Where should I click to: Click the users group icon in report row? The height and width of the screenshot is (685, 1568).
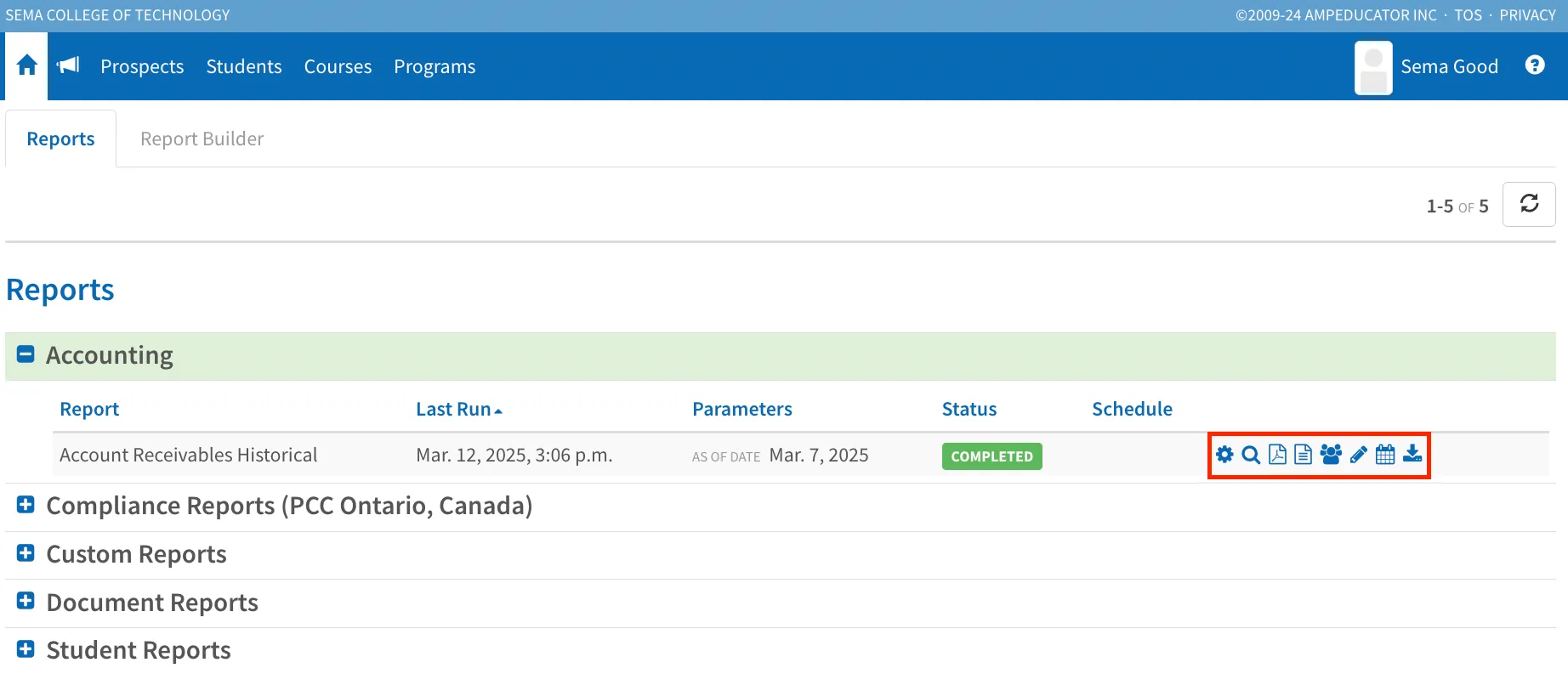point(1331,455)
